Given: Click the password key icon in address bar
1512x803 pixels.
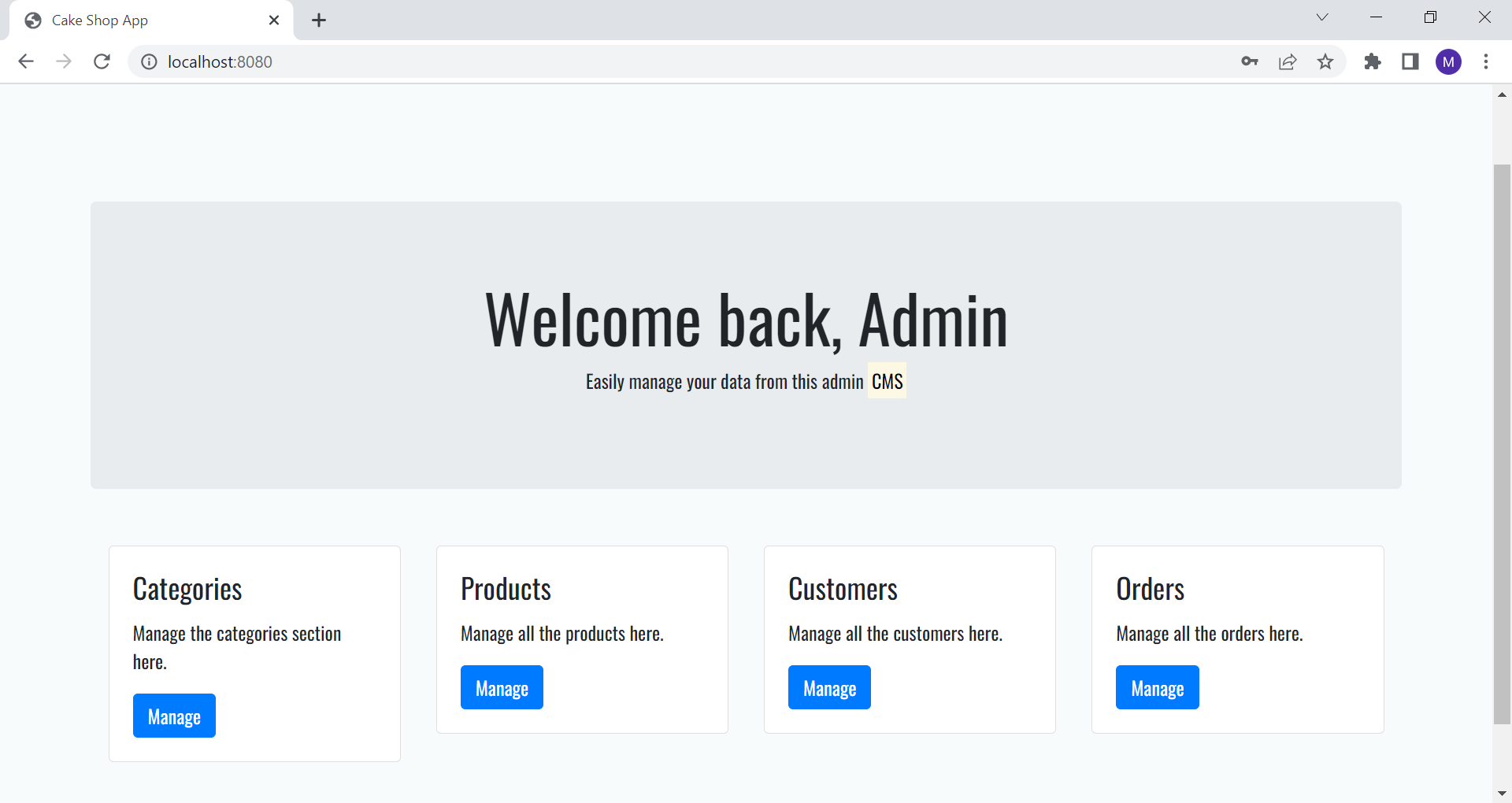Looking at the screenshot, I should [1249, 61].
